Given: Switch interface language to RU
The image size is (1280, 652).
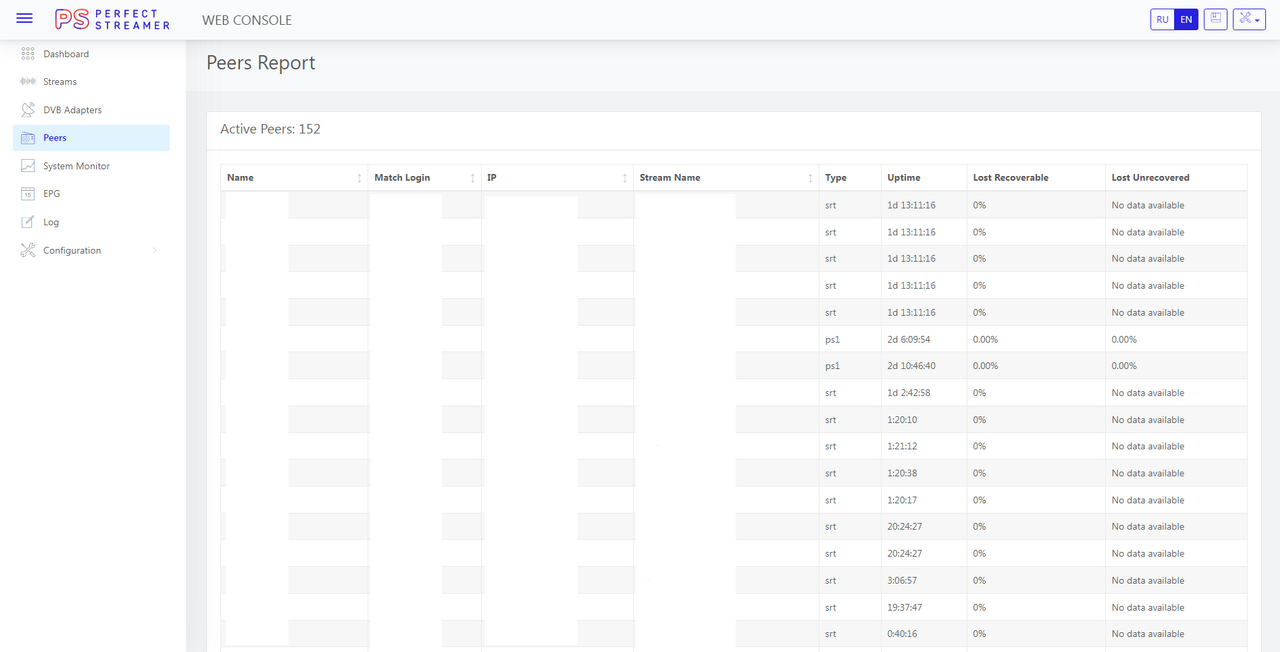Looking at the screenshot, I should coord(1162,20).
